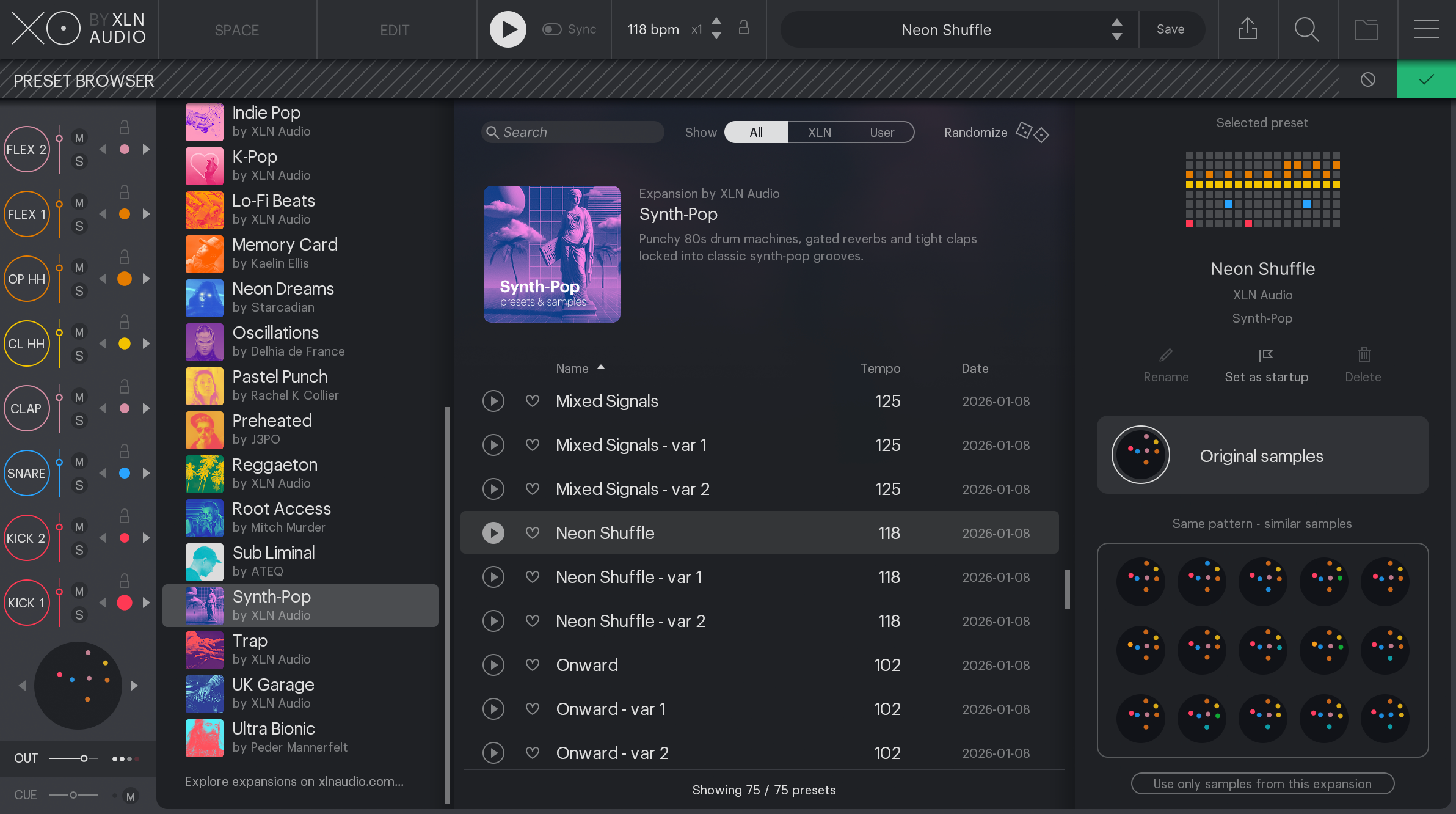The width and height of the screenshot is (1456, 814).
Task: Cancel the preset browser with the circle-slash icon
Action: [x=1368, y=79]
